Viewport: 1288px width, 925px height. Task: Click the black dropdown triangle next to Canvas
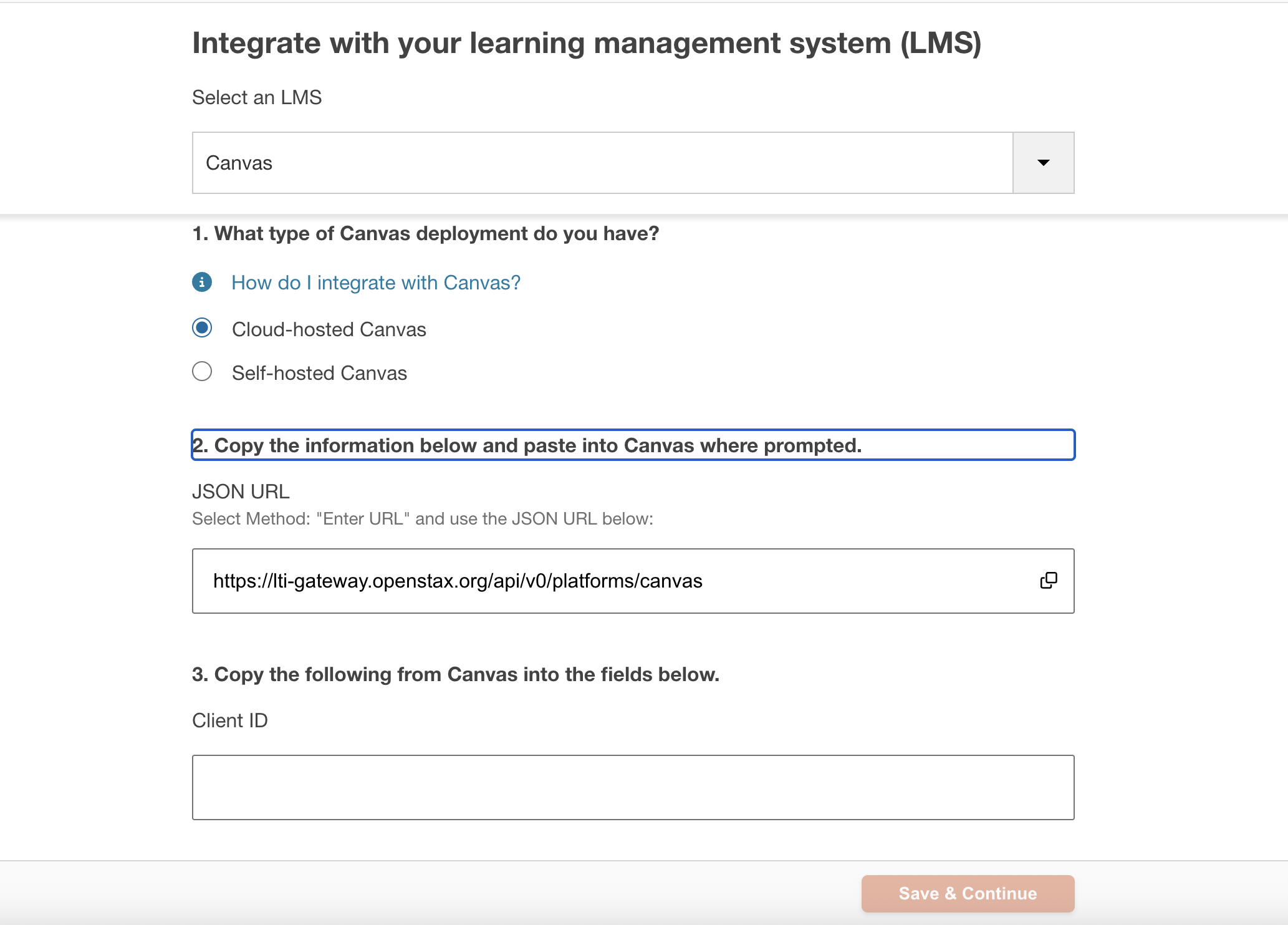(1042, 162)
